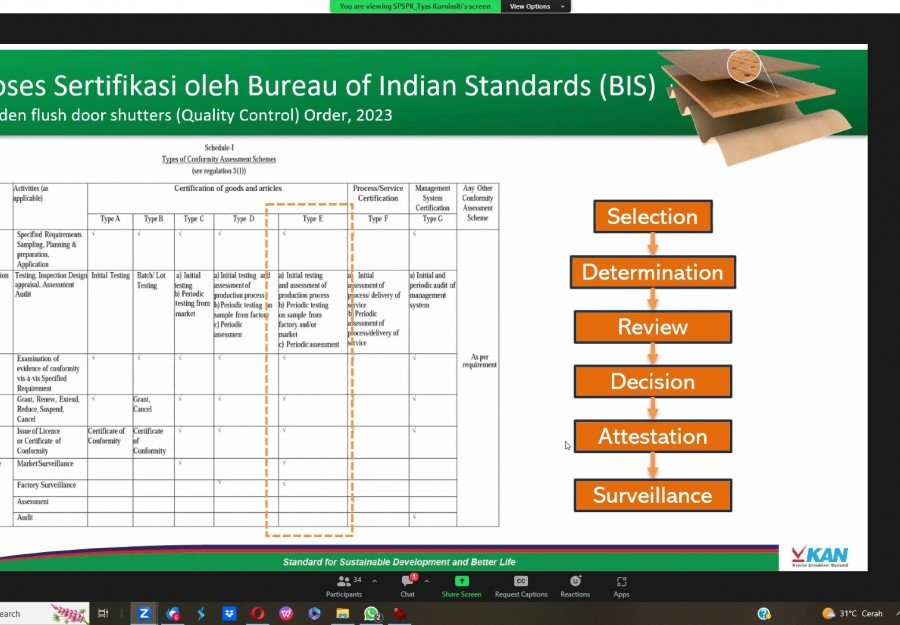The height and width of the screenshot is (625, 900).
Task: Click Request Captions in Zoom toolbar
Action: tap(521, 587)
